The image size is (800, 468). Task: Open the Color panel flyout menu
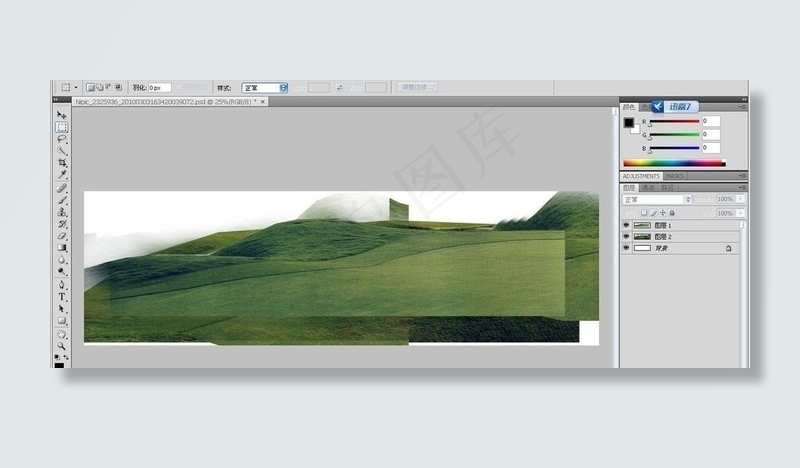coord(742,107)
